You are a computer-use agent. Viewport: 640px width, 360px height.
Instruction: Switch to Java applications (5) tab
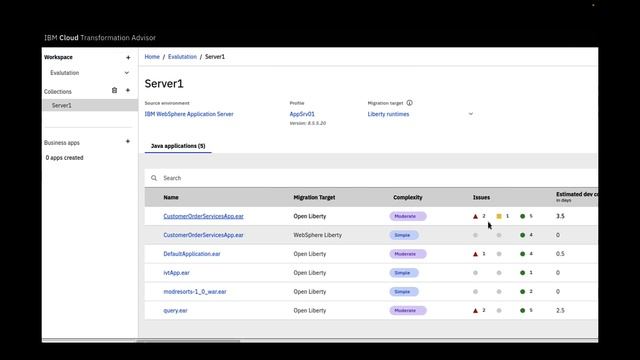point(178,146)
